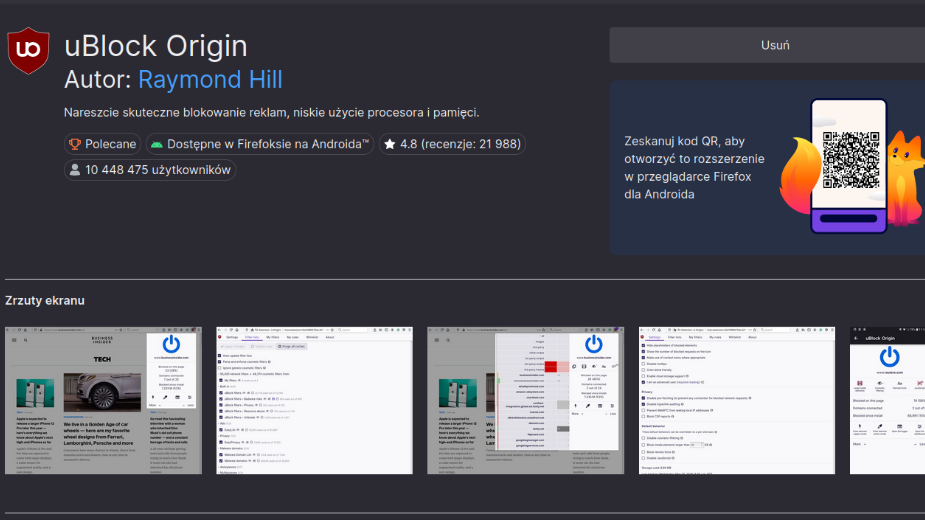Open third screenshot with red request matrix
Viewport: 925px width, 520px height.
pyautogui.click(x=526, y=400)
